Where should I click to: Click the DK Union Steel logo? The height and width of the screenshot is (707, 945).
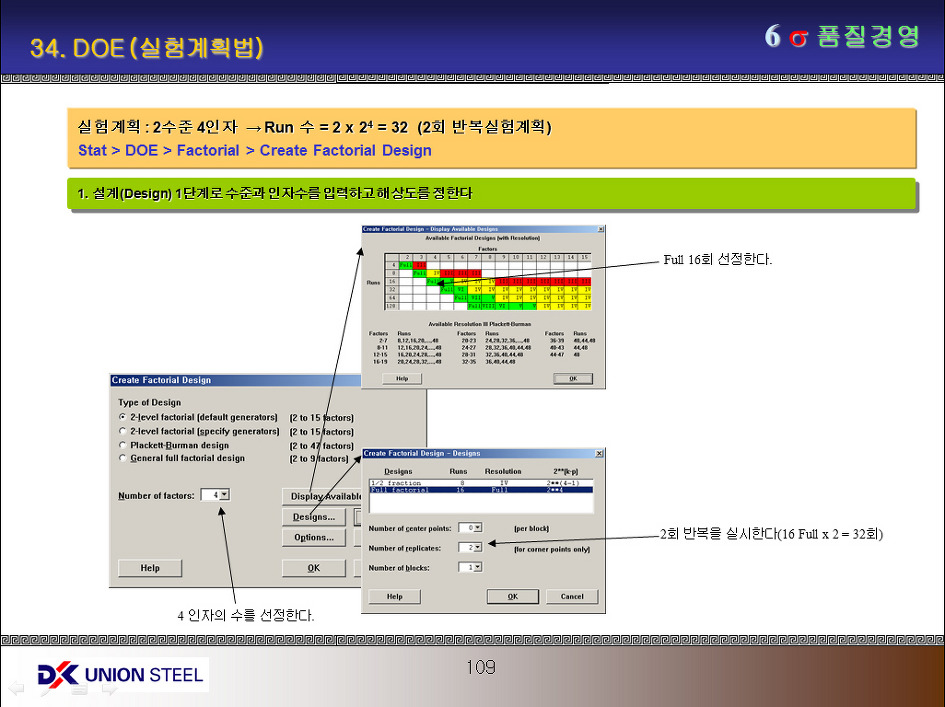(119, 674)
